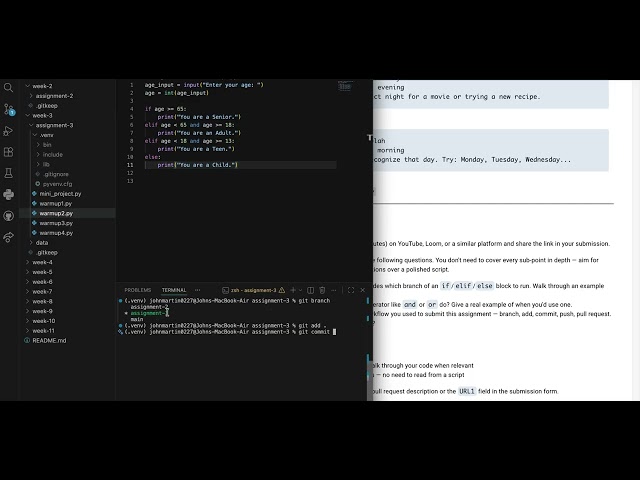640x480 pixels.
Task: Open the .gitkeep file below the data folder
Action: coord(69,253)
